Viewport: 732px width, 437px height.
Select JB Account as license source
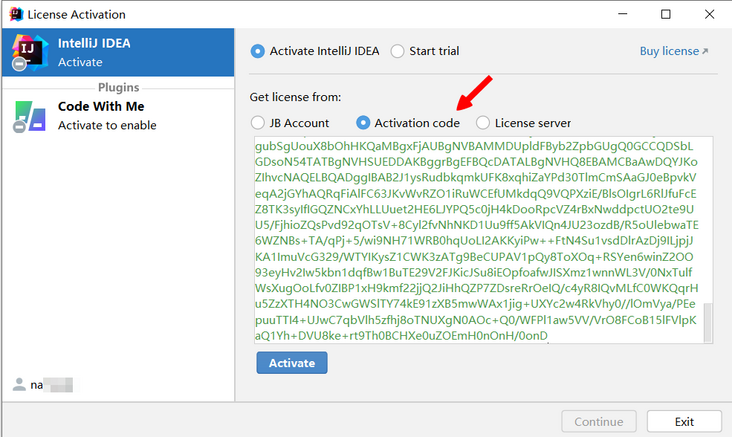(x=258, y=123)
